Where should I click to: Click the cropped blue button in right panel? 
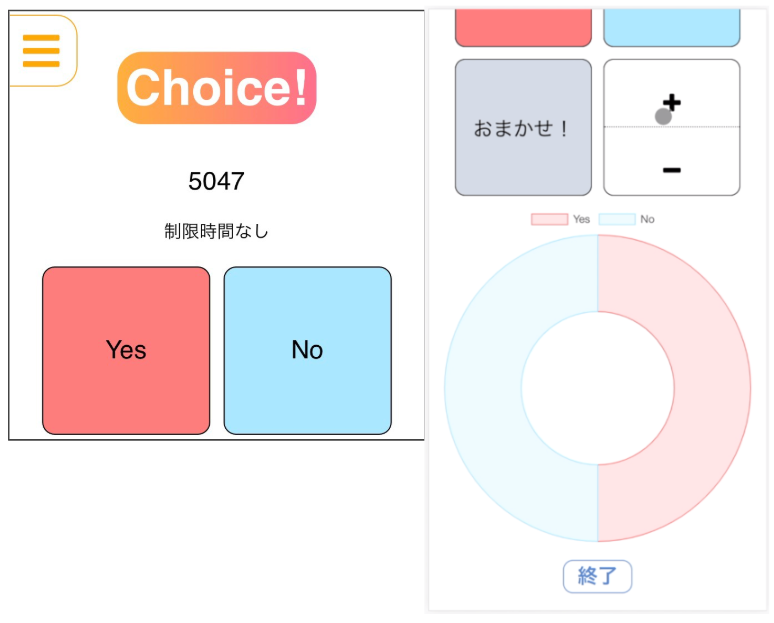[671, 27]
